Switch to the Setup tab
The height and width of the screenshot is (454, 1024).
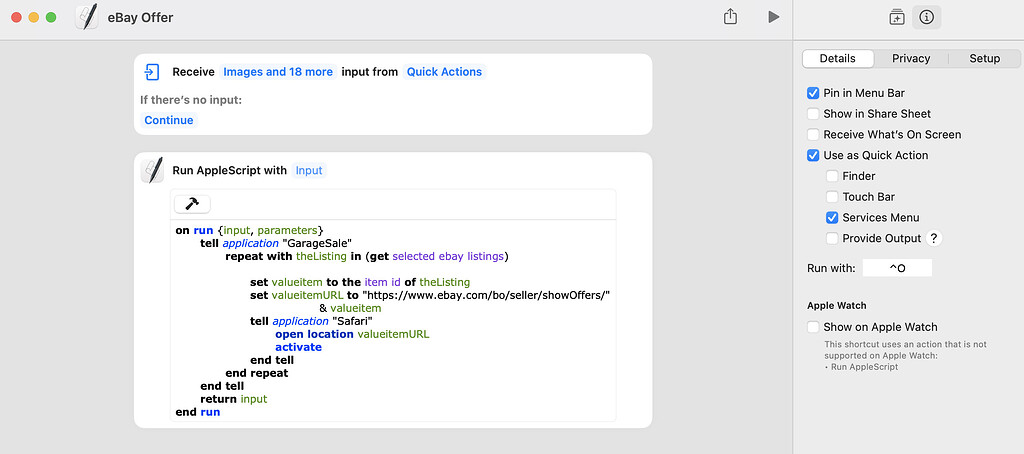pos(984,58)
